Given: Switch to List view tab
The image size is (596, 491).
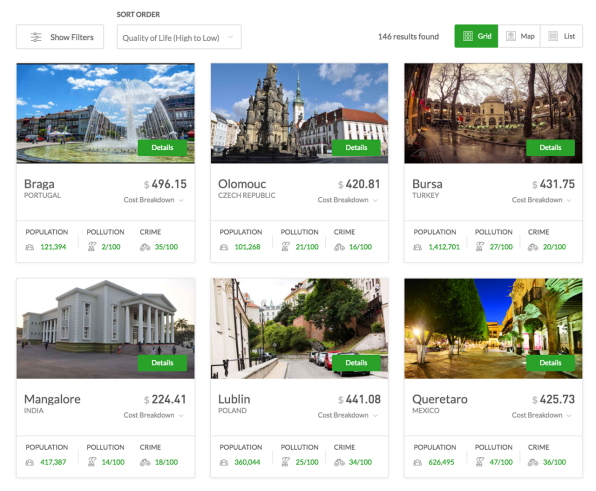Looking at the screenshot, I should [x=561, y=36].
